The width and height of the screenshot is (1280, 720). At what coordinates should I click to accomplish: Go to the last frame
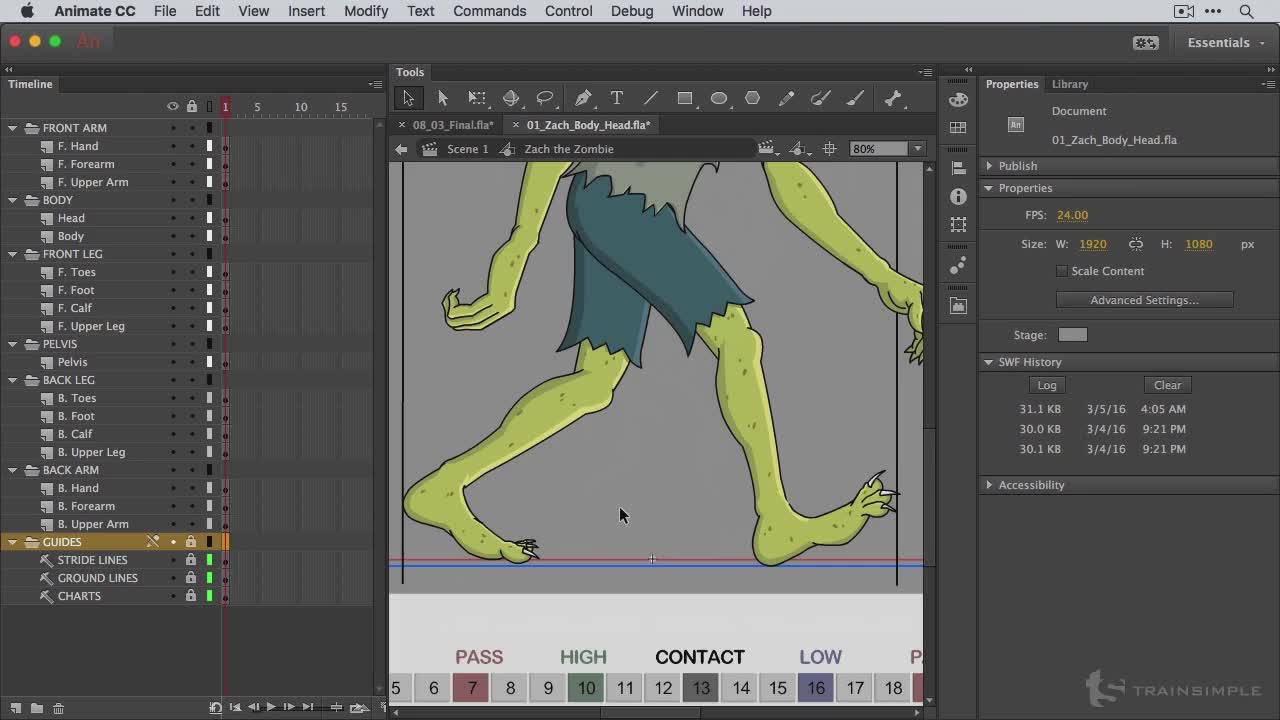click(308, 707)
